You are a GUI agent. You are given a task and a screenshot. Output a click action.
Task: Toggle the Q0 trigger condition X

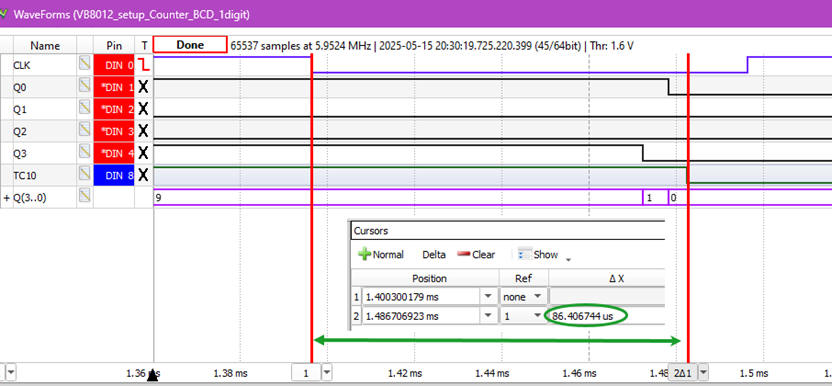pyautogui.click(x=143, y=87)
